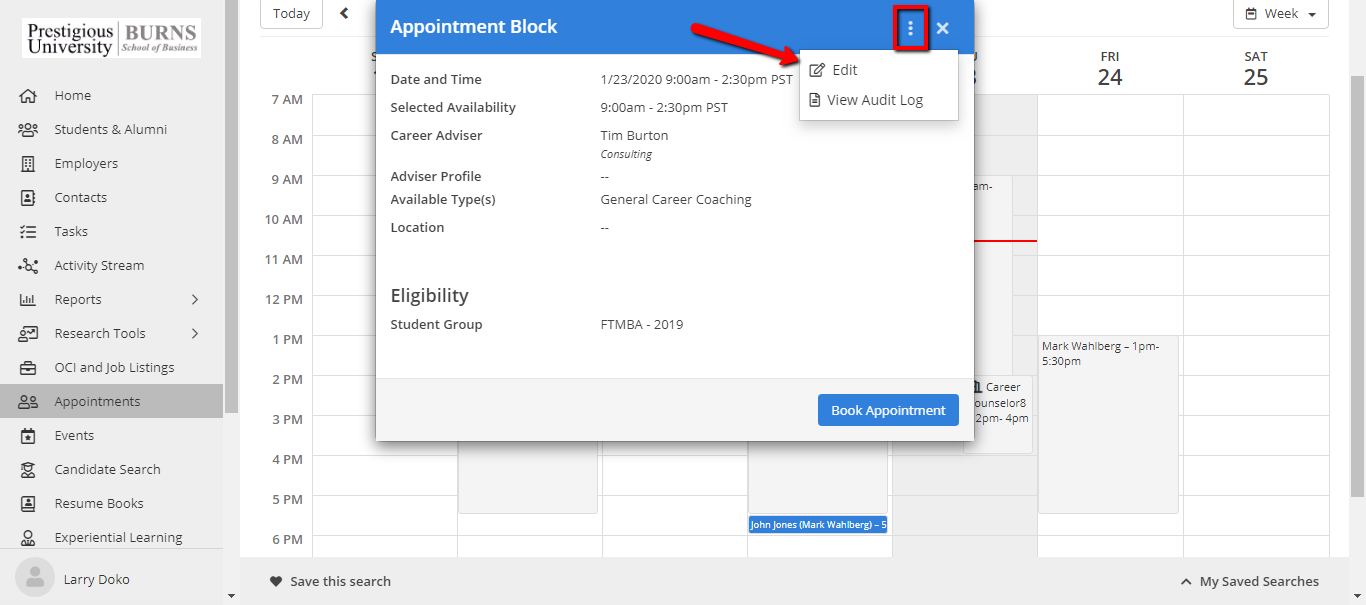Open the John Jones appointment entry

817,524
